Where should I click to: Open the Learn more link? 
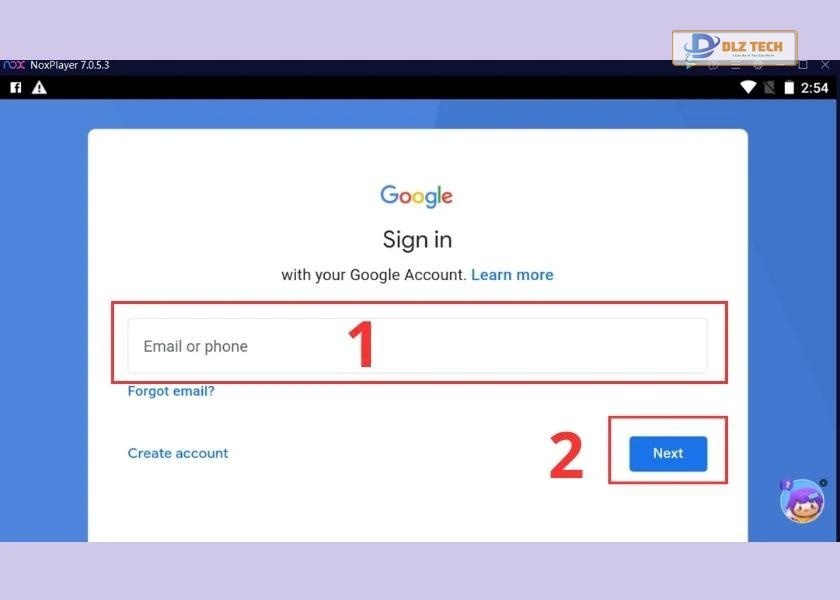pyautogui.click(x=512, y=275)
